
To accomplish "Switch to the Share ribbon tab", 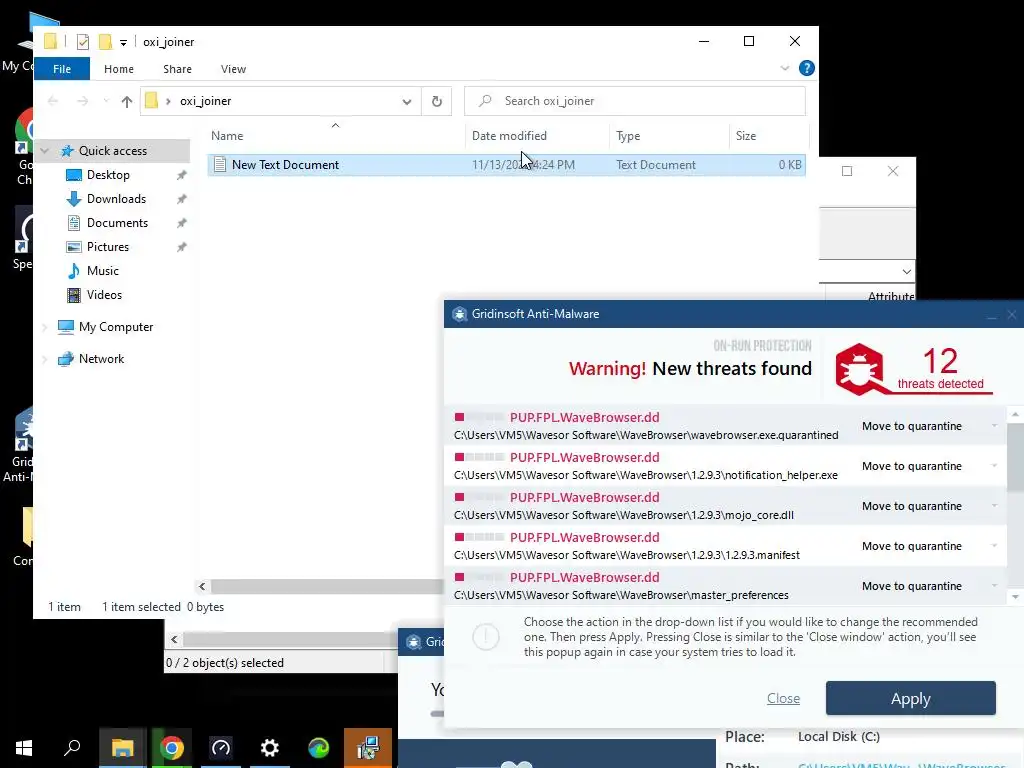I will pos(177,69).
